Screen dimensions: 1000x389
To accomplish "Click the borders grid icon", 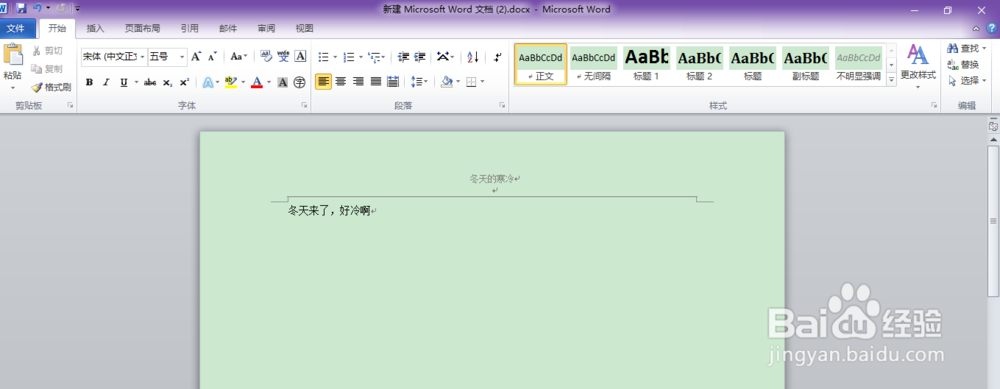I will [471, 82].
